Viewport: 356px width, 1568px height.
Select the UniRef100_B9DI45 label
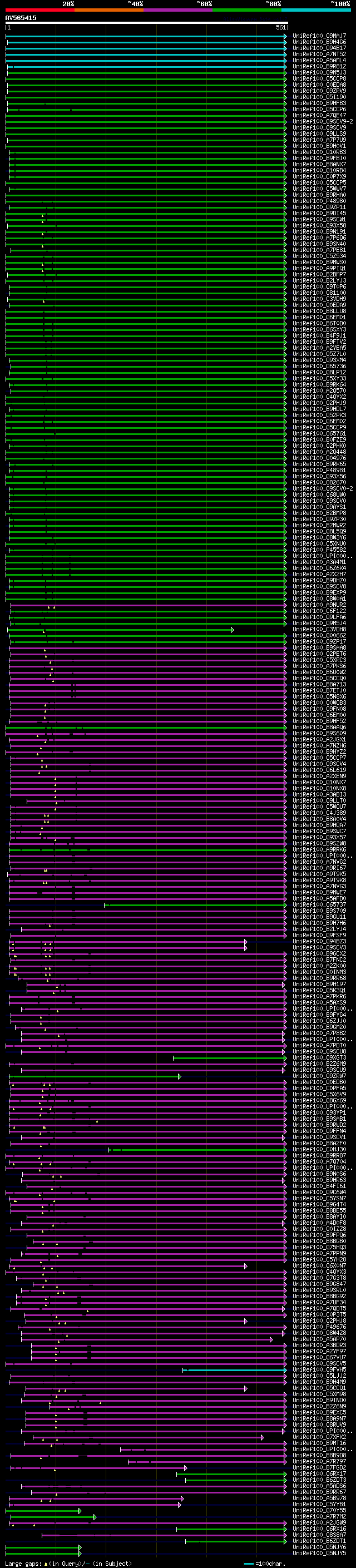click(319, 213)
